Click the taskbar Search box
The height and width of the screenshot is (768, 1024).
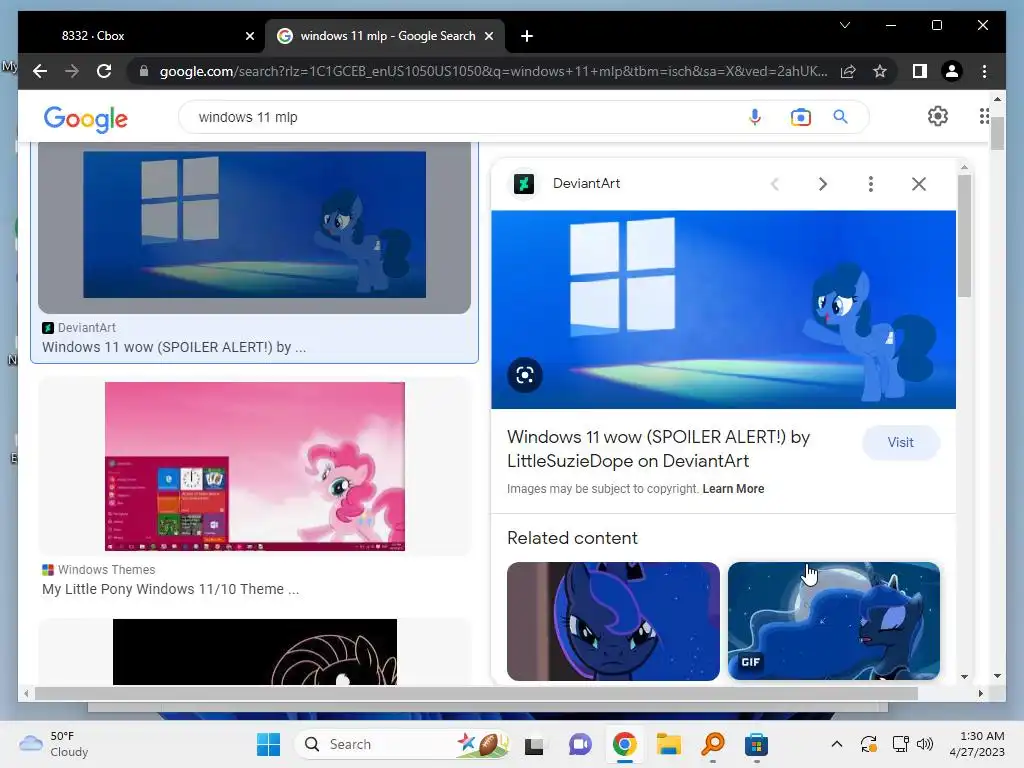click(x=402, y=744)
